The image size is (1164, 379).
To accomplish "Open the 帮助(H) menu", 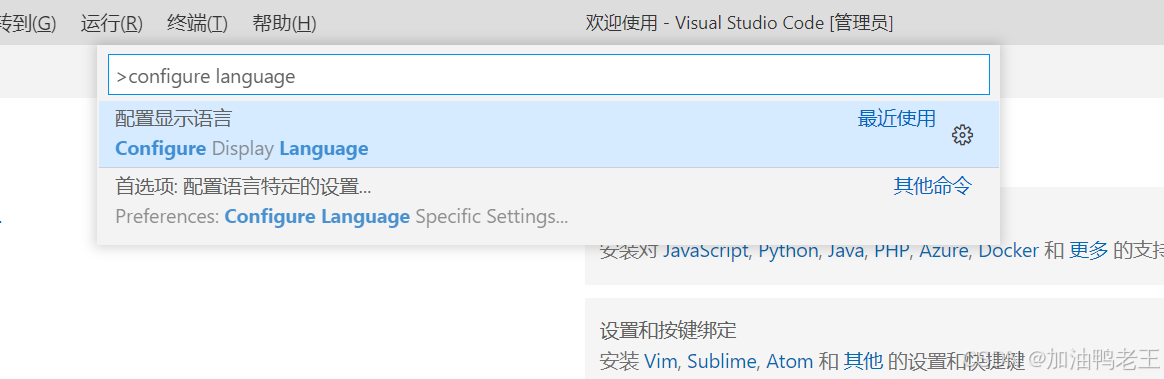I will tap(284, 24).
